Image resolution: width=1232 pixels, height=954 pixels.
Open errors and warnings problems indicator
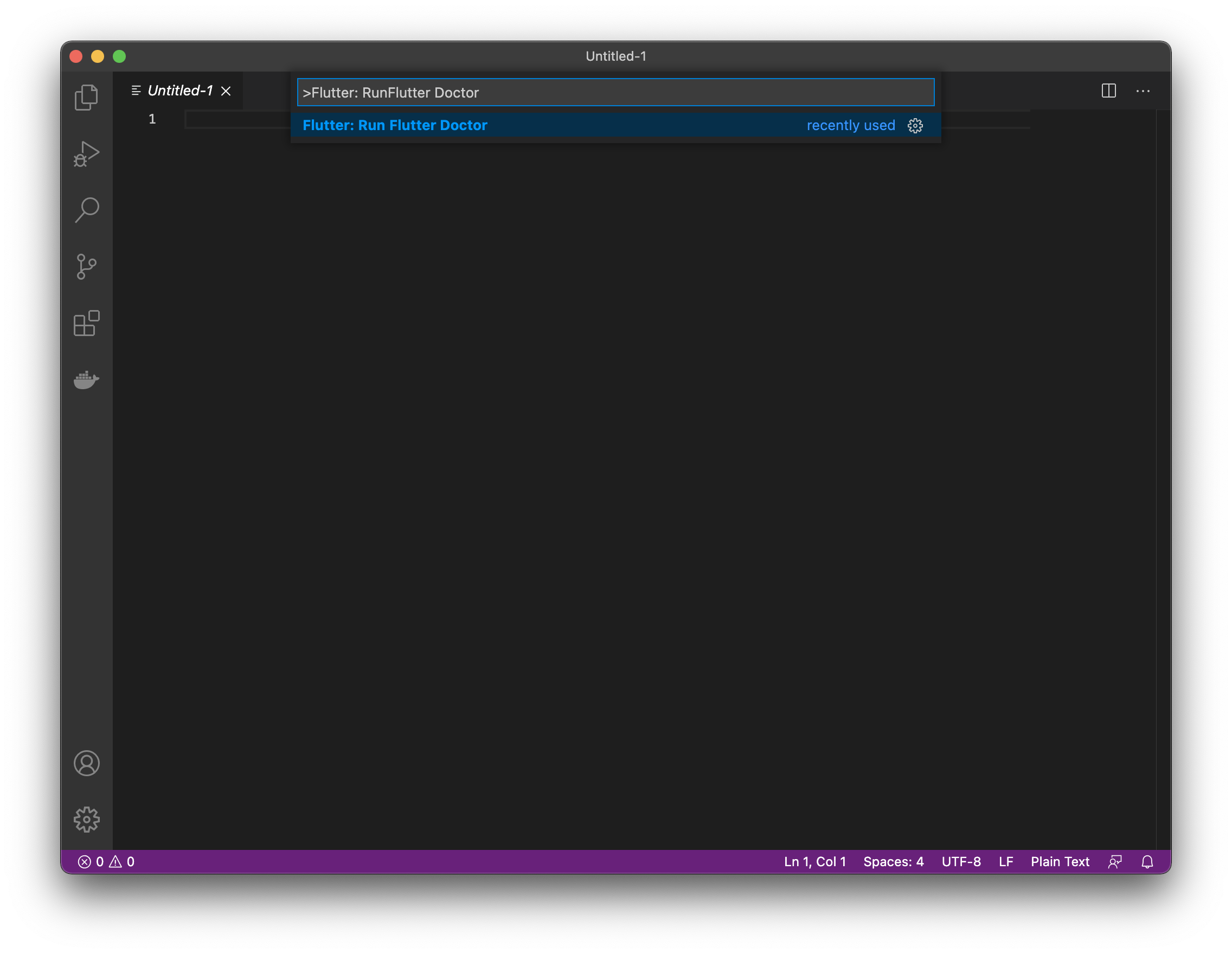(x=106, y=861)
